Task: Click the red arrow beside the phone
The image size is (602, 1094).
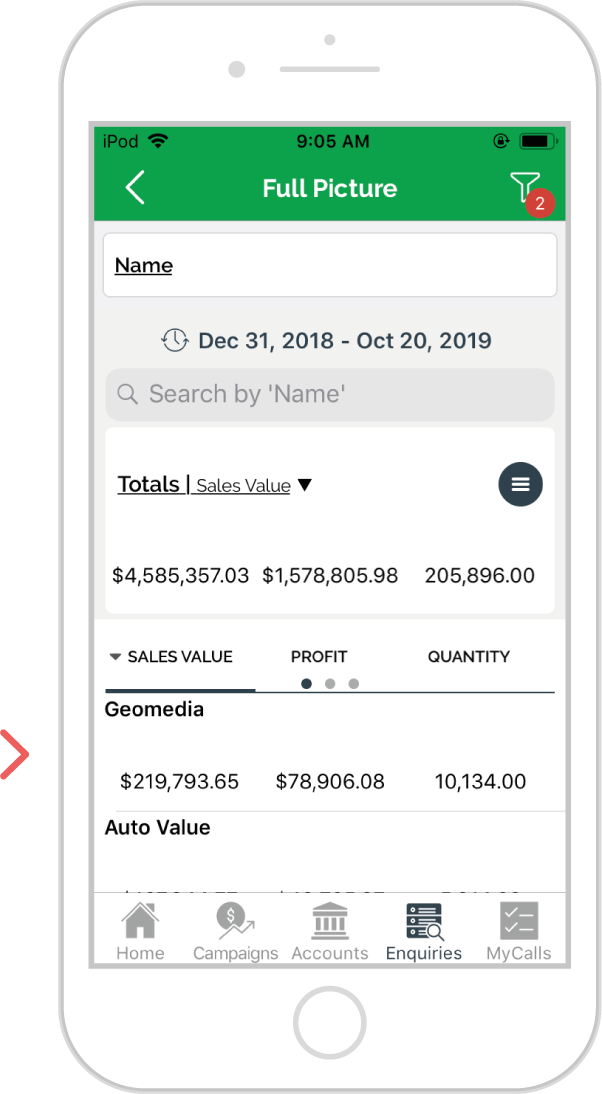Action: click(14, 754)
